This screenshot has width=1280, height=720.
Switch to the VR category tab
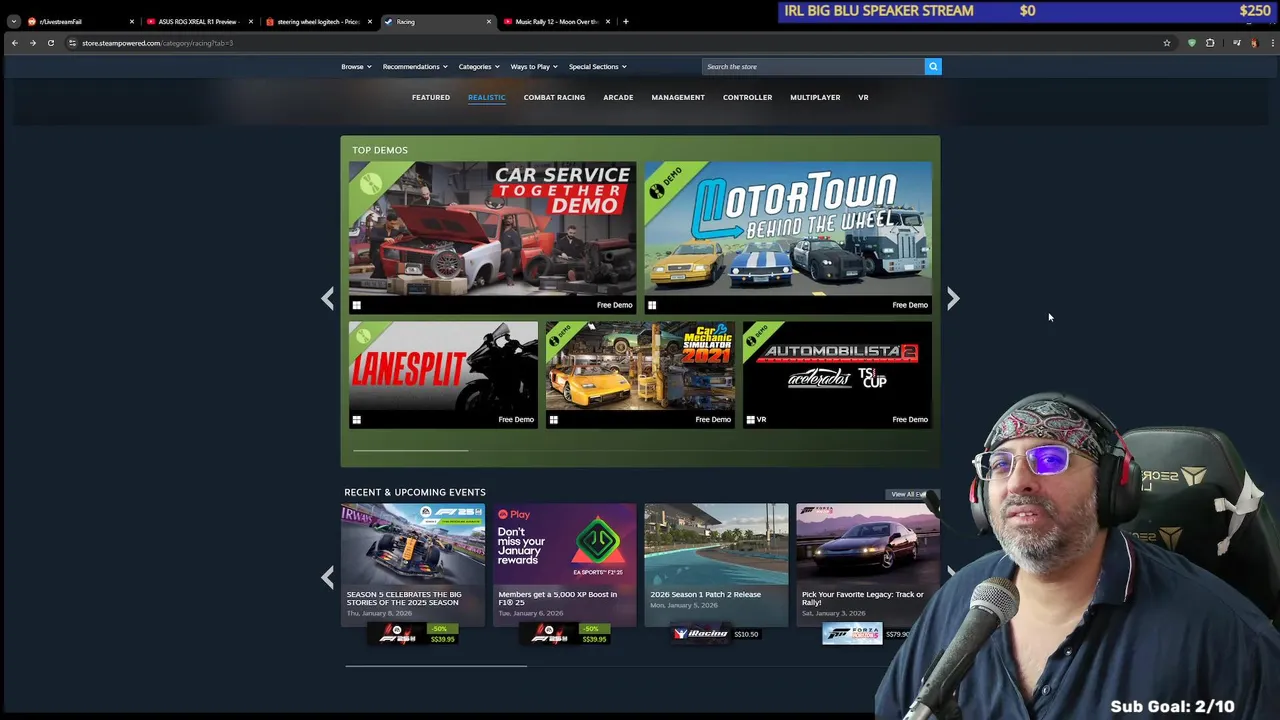point(863,97)
